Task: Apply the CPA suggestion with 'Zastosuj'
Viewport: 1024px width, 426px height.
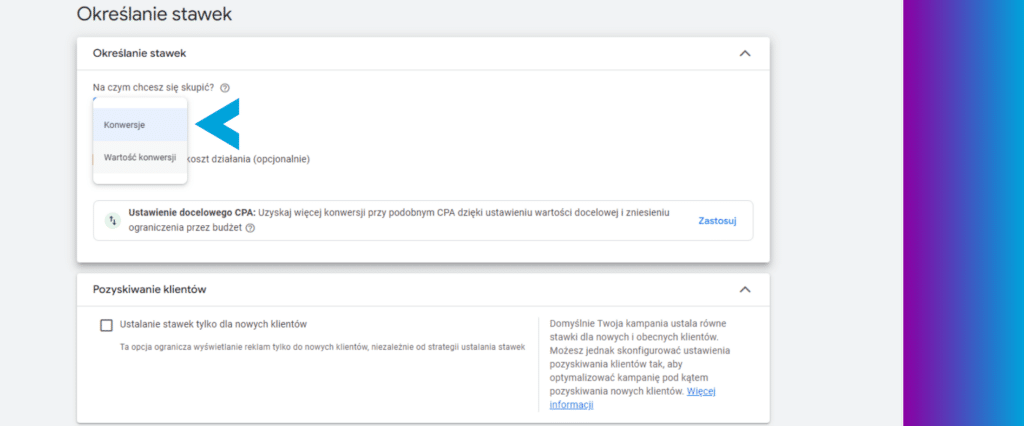Action: coord(717,221)
